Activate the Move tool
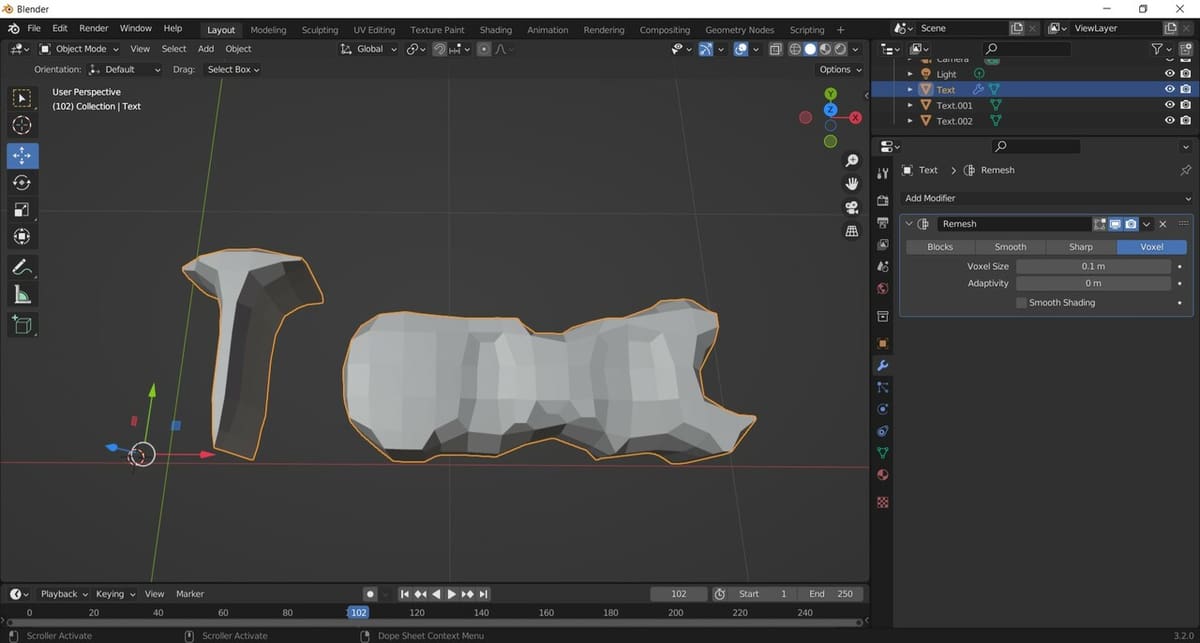Screen dimensions: 1200x643 click(x=22, y=156)
